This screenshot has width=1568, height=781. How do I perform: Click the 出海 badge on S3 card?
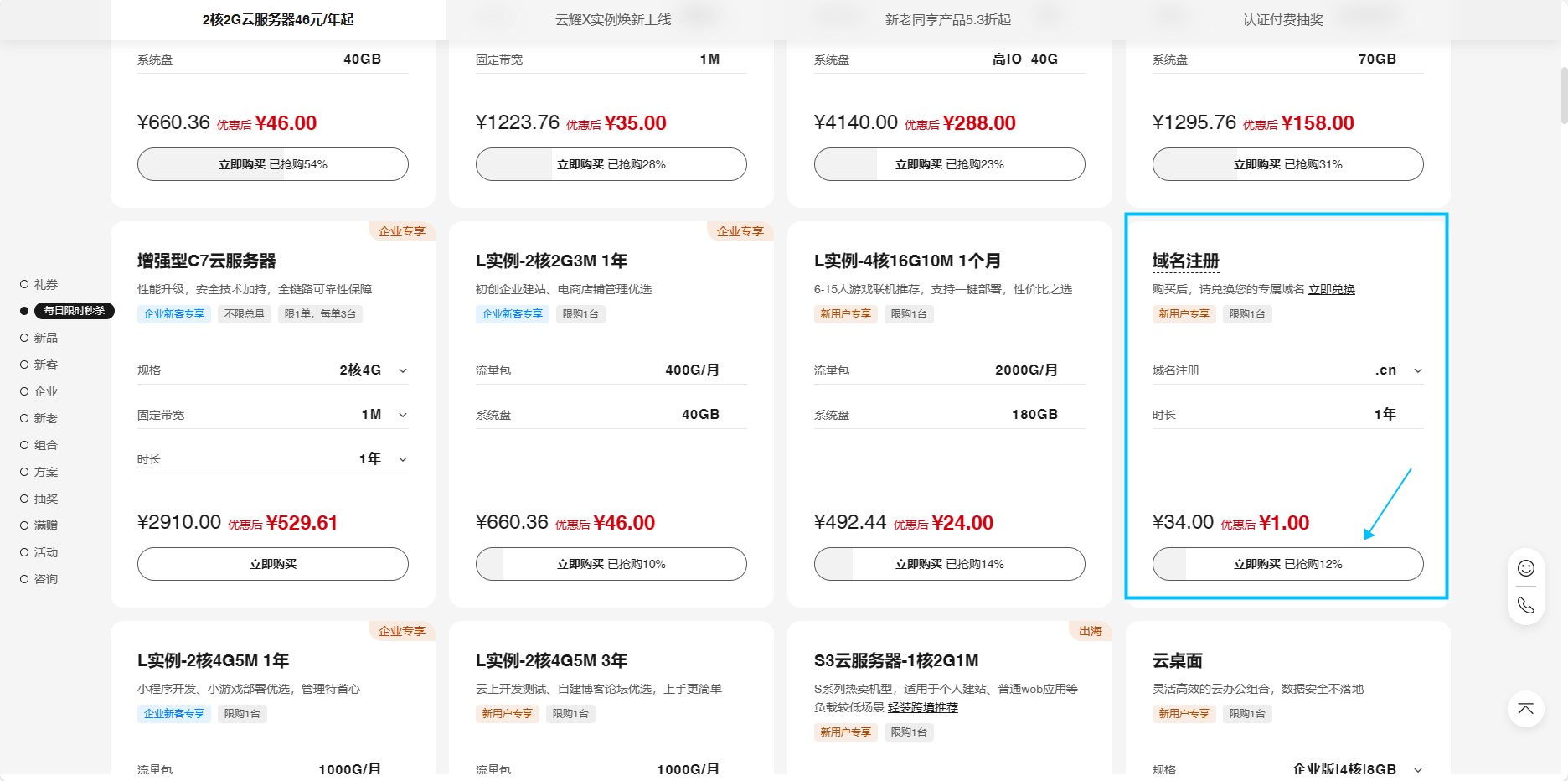click(1091, 631)
